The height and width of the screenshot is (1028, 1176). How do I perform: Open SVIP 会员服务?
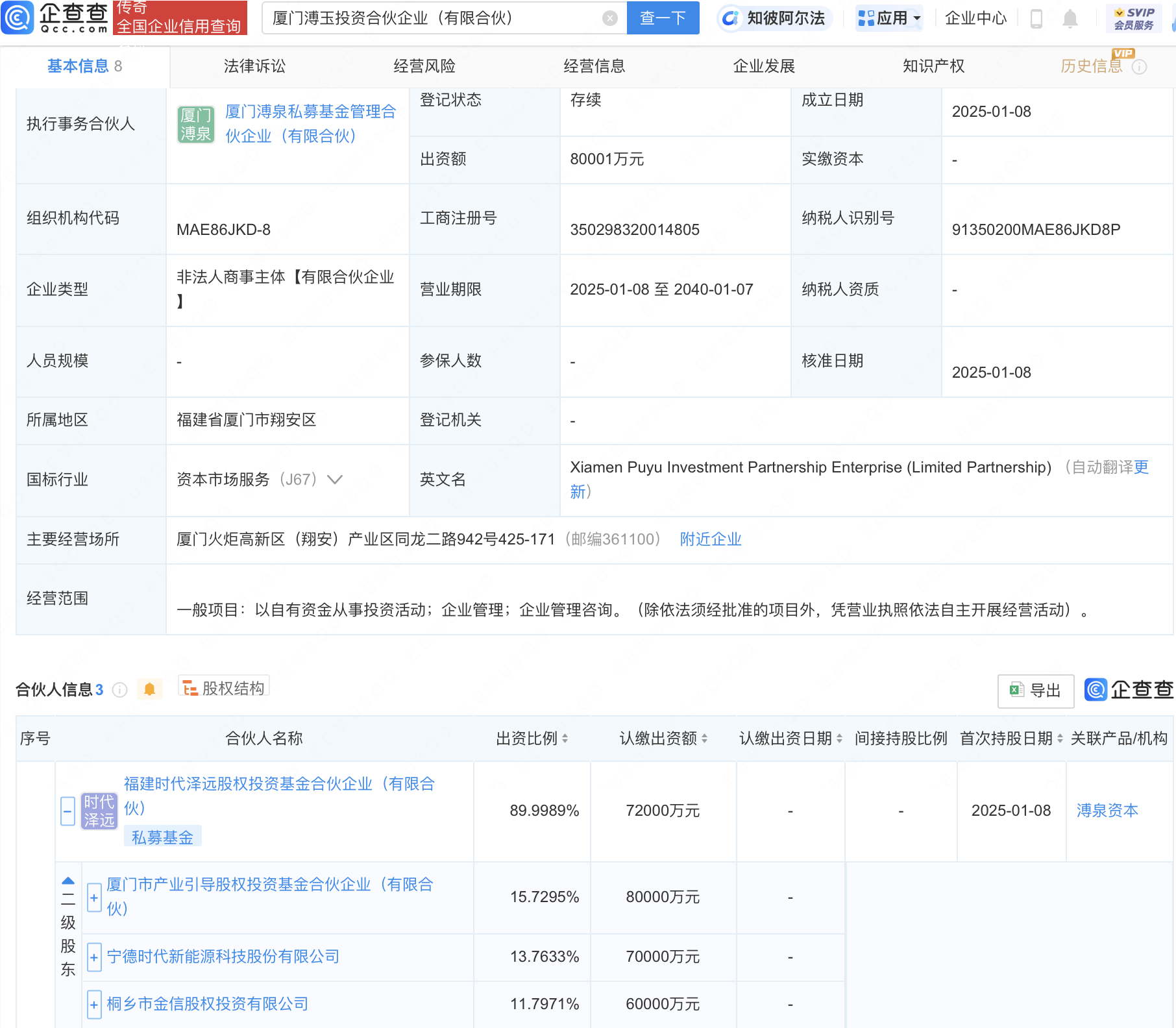click(1134, 19)
